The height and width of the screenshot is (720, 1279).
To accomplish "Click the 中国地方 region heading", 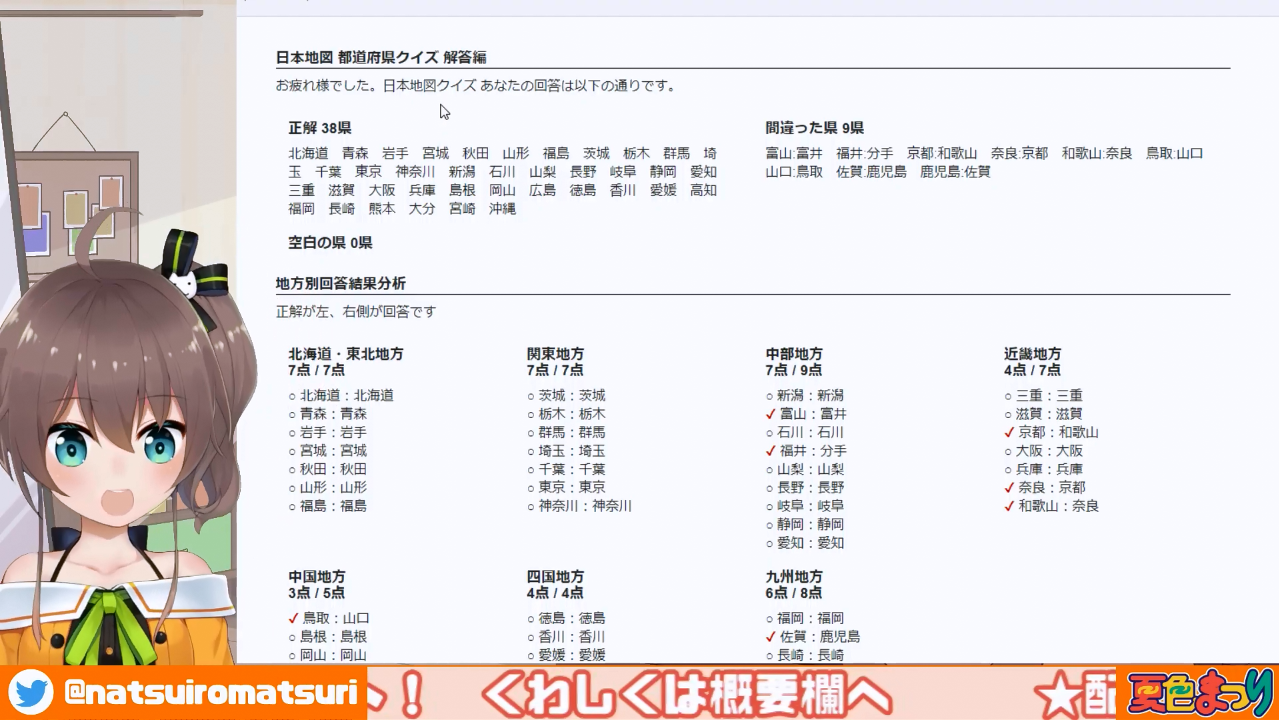I will click(x=317, y=577).
